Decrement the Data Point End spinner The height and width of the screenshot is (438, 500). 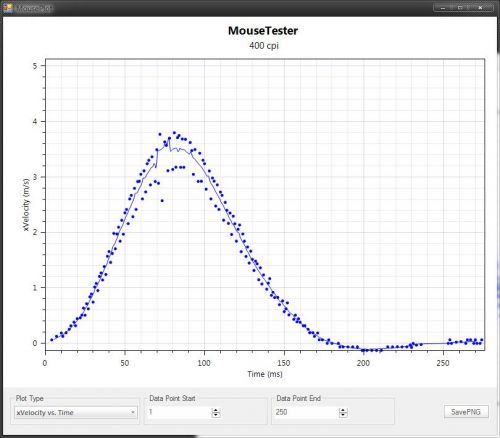coord(343,415)
